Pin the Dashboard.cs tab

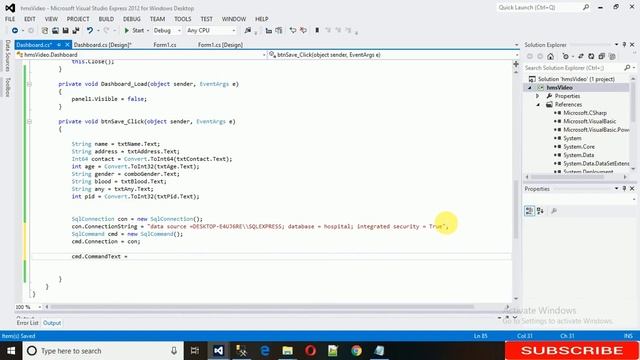[59, 45]
